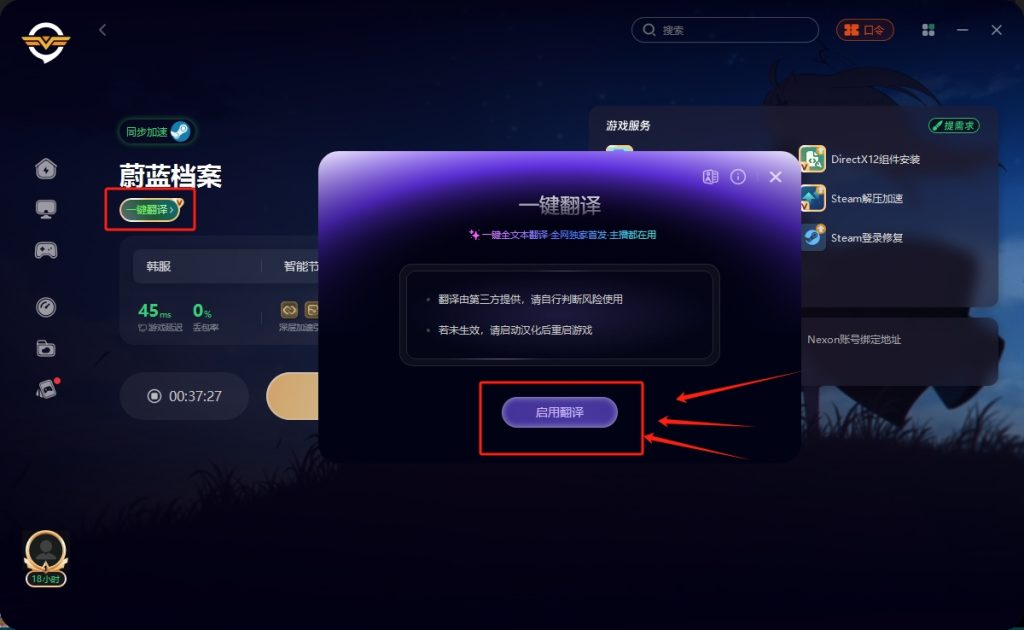1024x630 pixels.
Task: Open the 提需求 feedback link
Action: (x=953, y=125)
